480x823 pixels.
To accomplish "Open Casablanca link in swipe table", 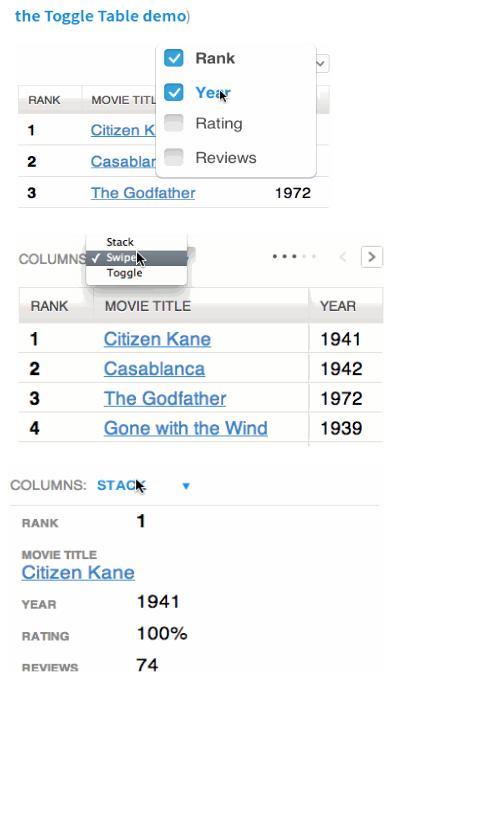I will coord(154,368).
